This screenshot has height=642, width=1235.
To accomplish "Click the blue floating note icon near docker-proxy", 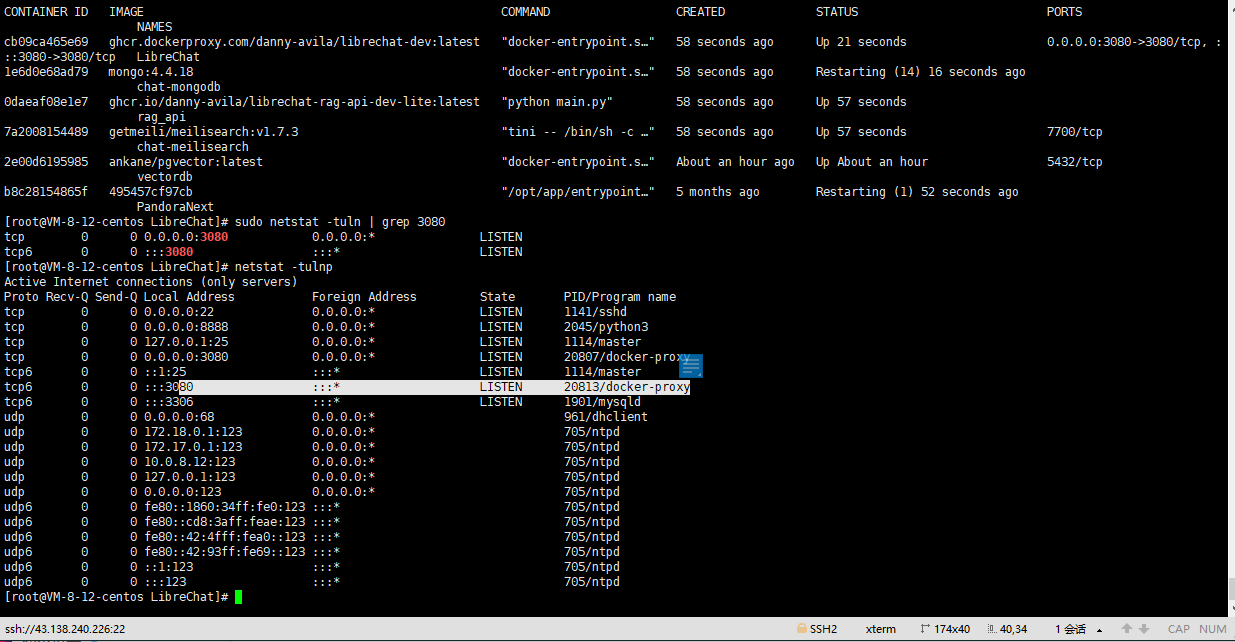I will coord(692,366).
